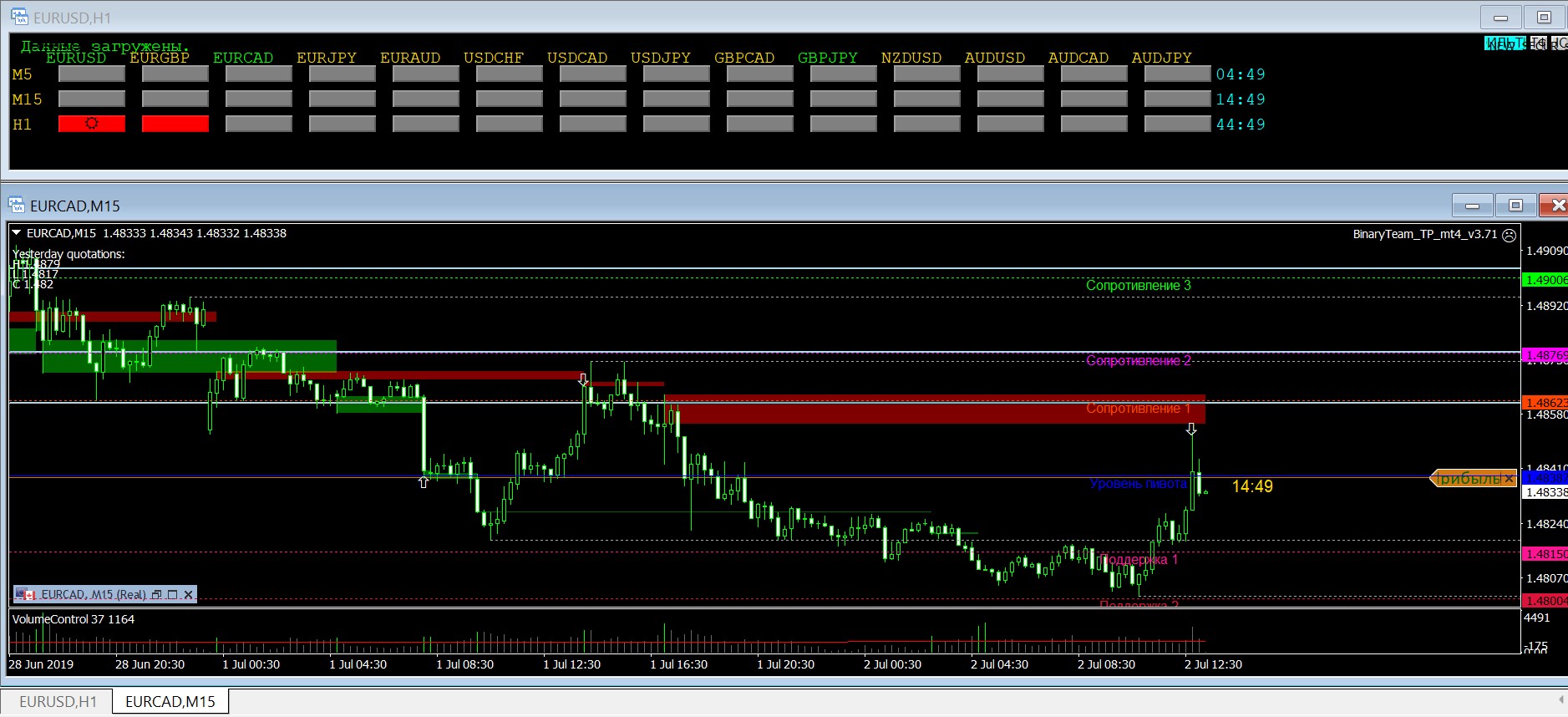1568x717 pixels.
Task: Click the sun icon in the red H1 EURUSD cell
Action: (92, 124)
